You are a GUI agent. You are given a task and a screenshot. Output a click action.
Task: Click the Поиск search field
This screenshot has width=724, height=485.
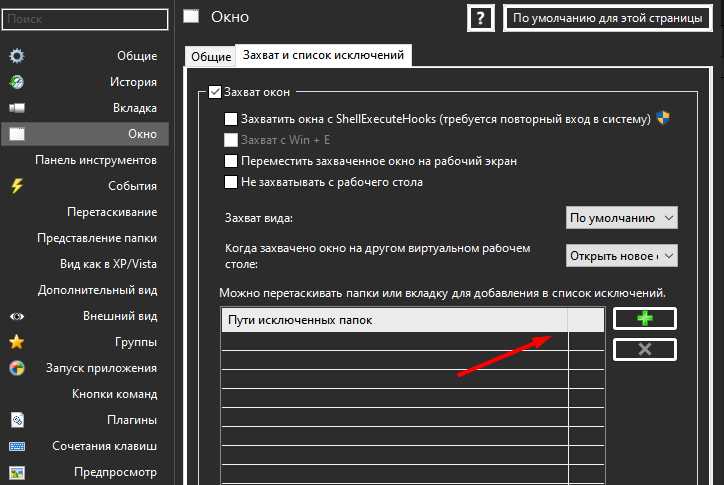pyautogui.click(x=84, y=19)
